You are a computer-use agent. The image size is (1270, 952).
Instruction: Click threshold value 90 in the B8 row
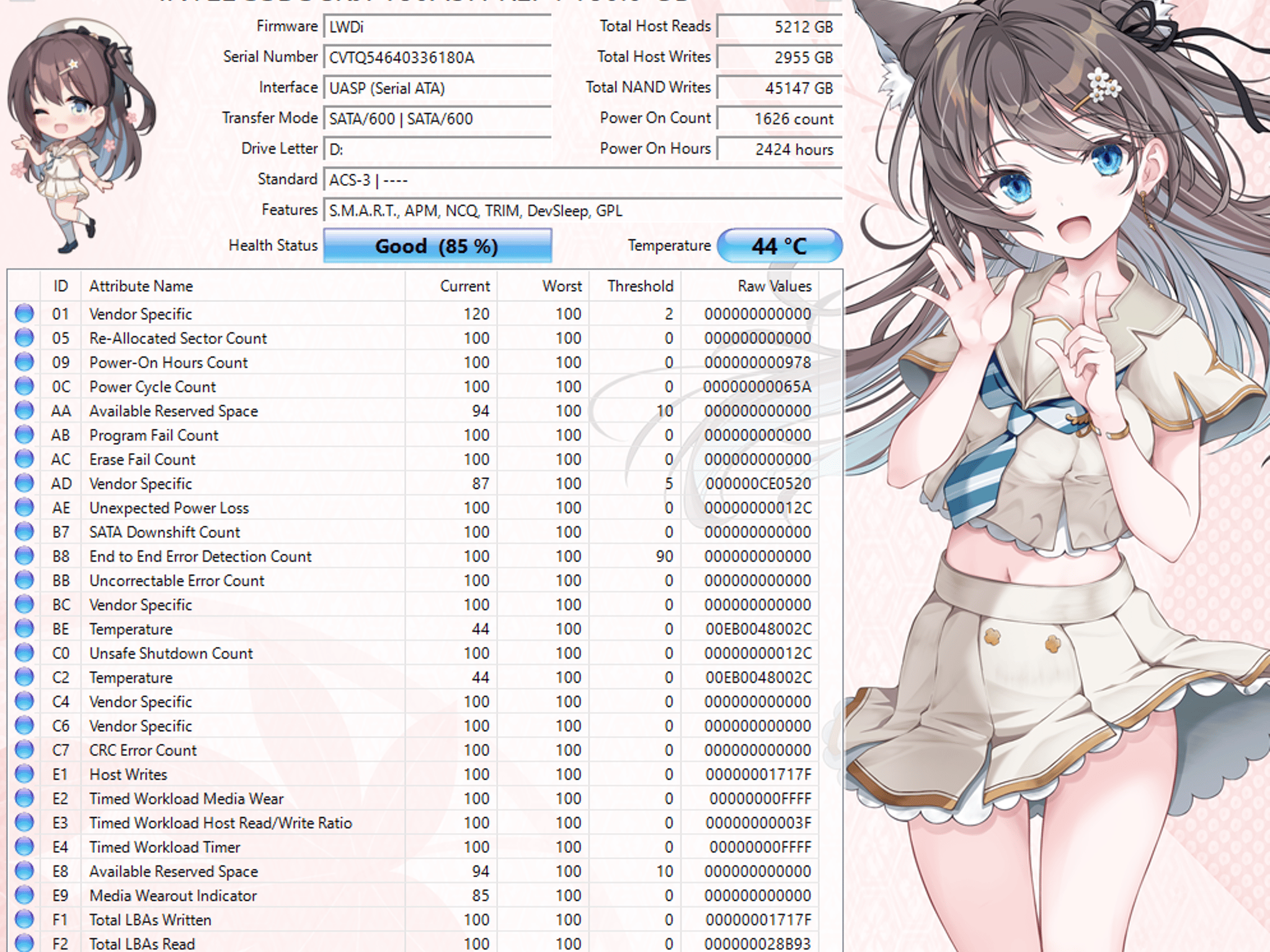click(664, 556)
